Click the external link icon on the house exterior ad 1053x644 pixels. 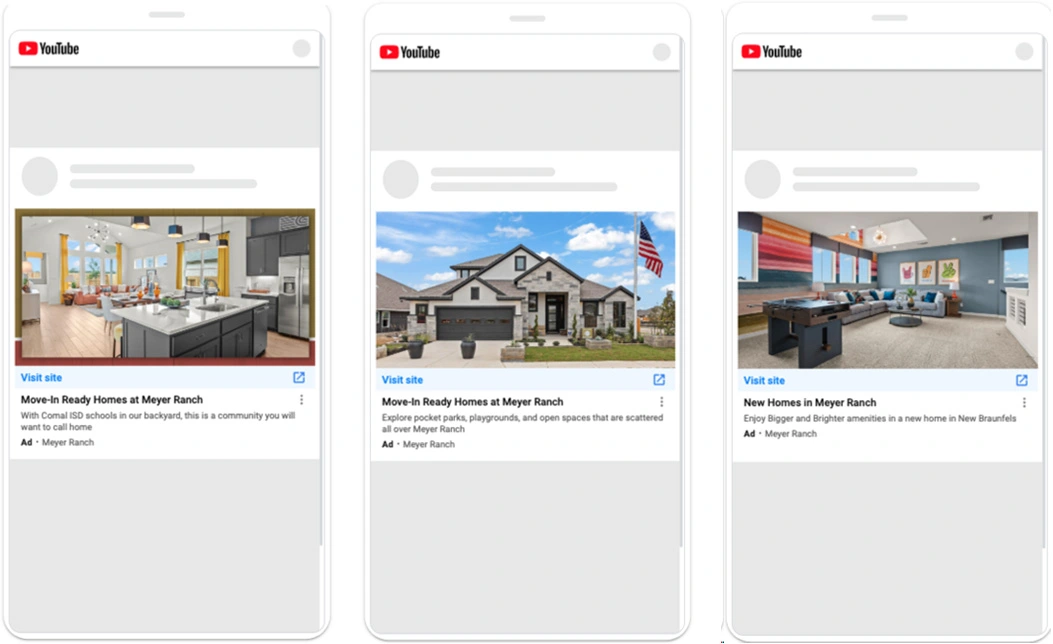[659, 379]
